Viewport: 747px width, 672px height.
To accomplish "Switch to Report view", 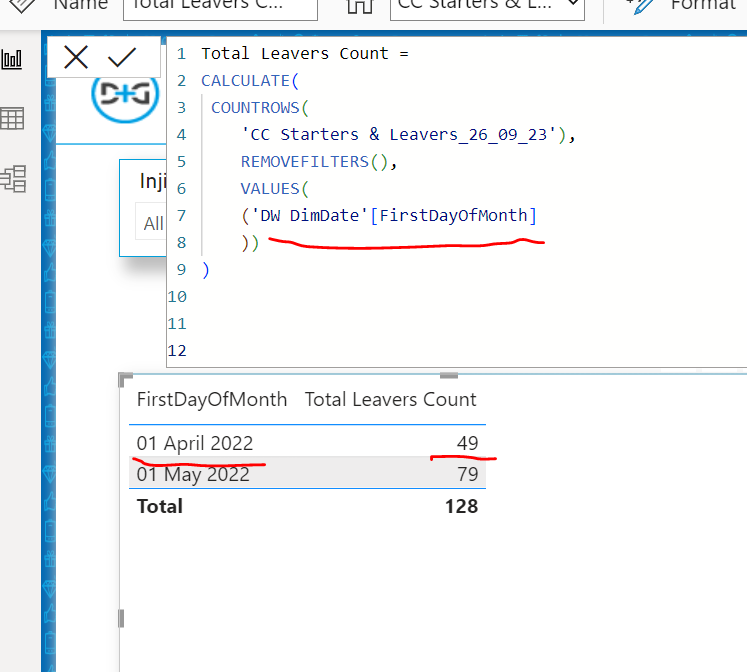I will 12,60.
